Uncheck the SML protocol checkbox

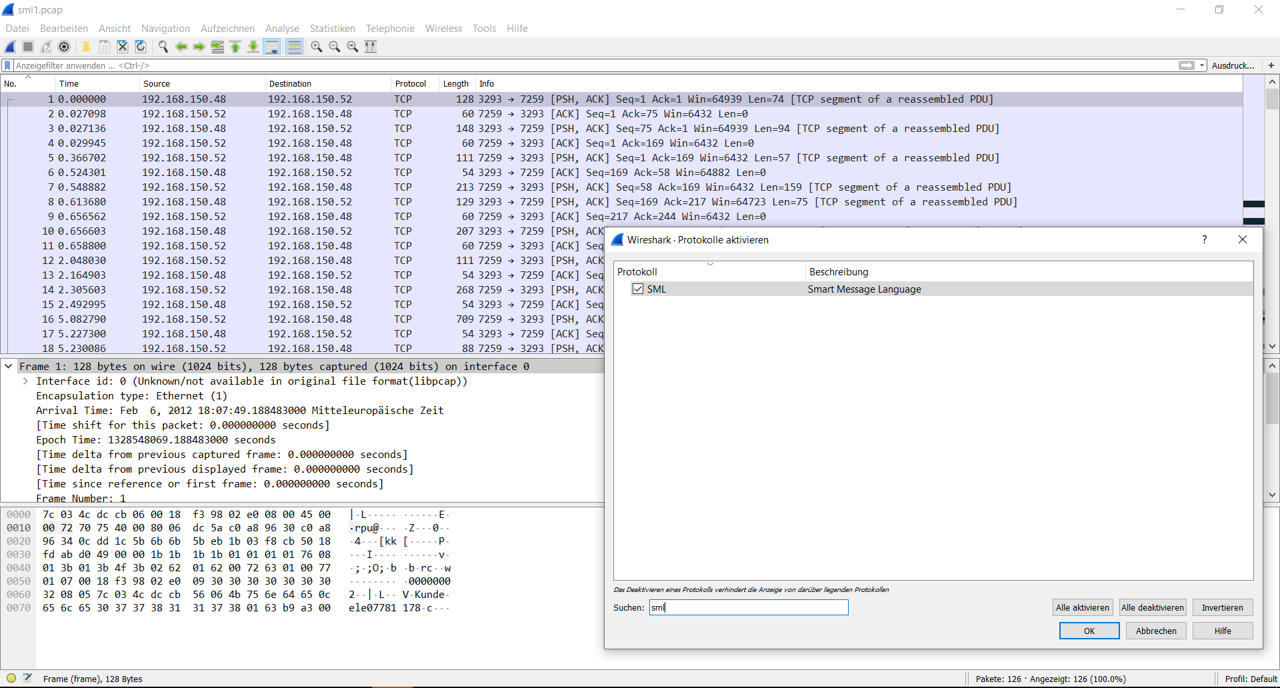tap(638, 289)
